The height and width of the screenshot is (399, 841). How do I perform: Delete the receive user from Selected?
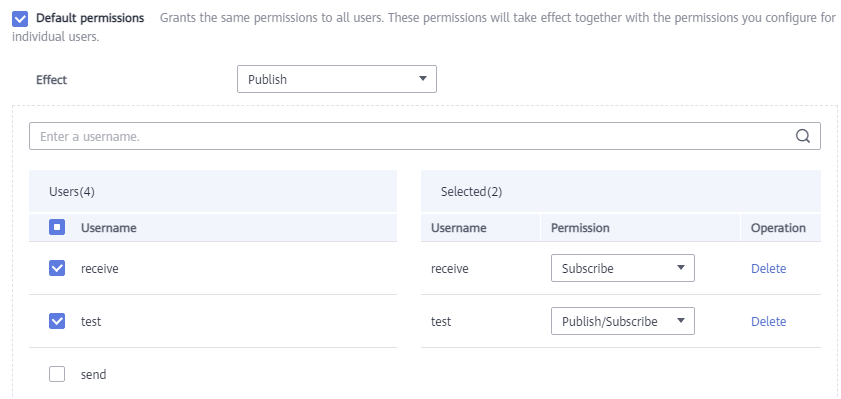[768, 269]
